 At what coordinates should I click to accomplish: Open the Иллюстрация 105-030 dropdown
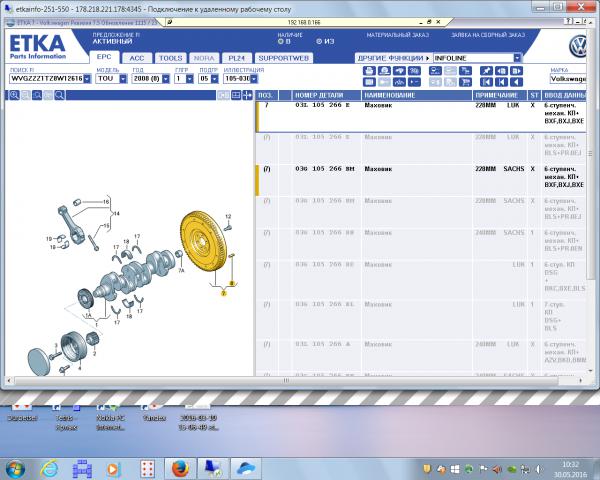coord(254,78)
